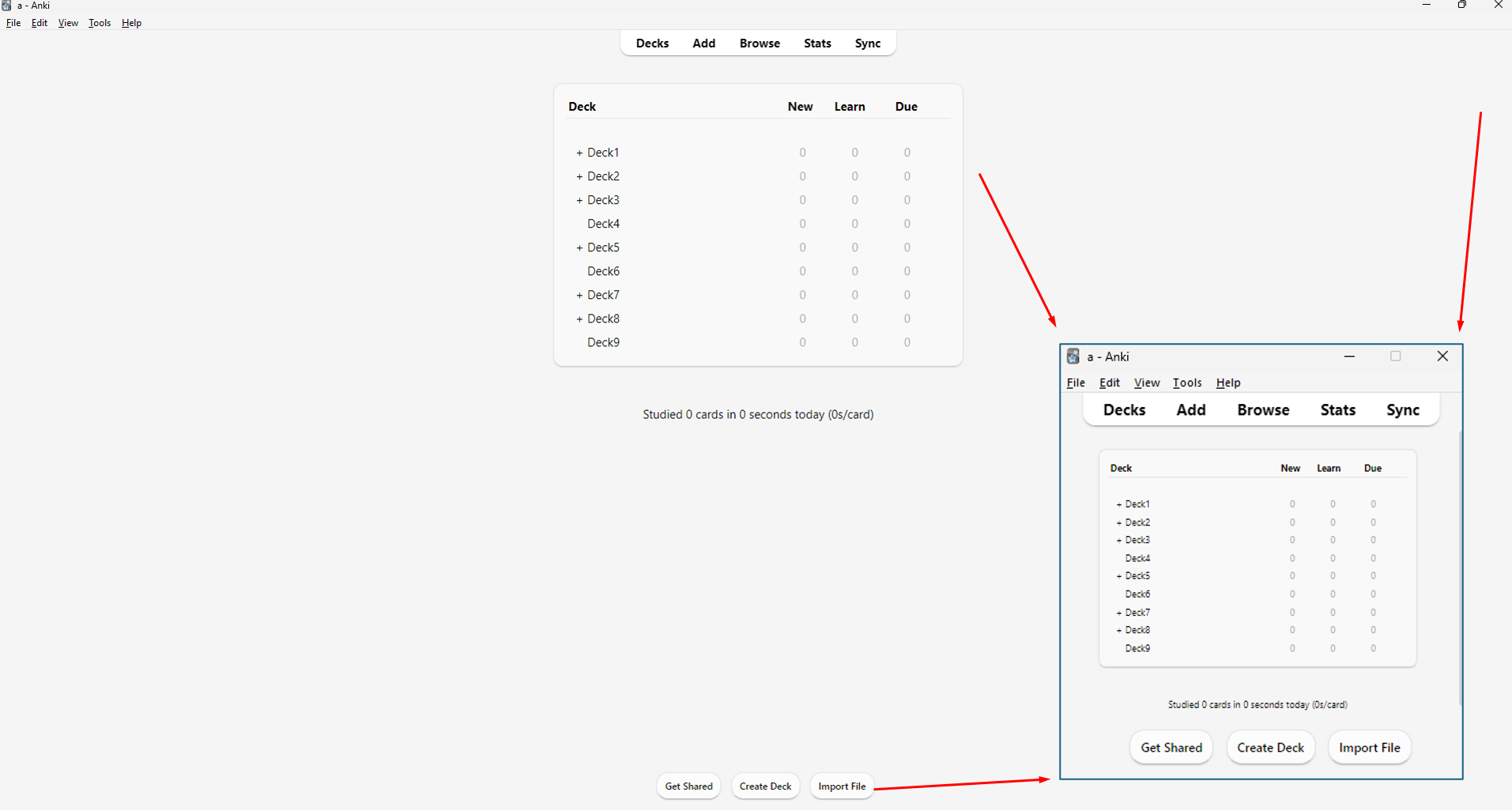Go to Decks in the small window toolbar
Viewport: 1512px width, 811px height.
pyautogui.click(x=1124, y=410)
